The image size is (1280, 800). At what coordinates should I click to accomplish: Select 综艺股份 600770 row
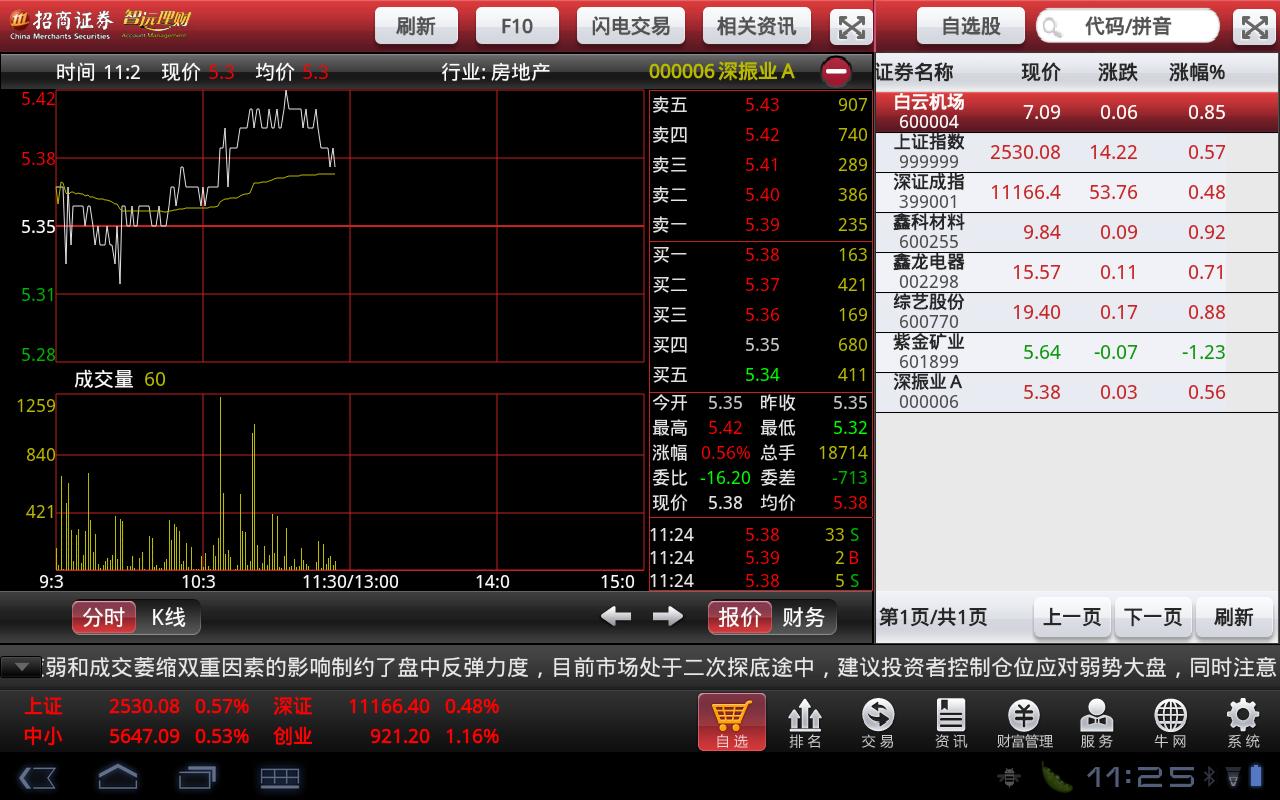tap(1077, 312)
